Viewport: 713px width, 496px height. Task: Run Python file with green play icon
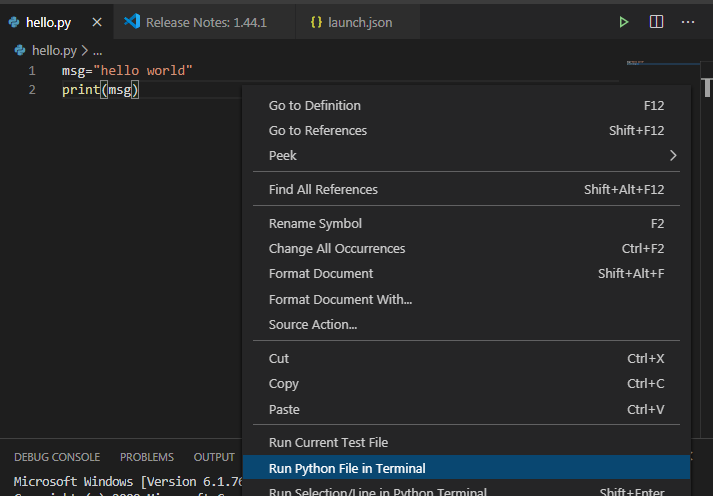click(623, 22)
